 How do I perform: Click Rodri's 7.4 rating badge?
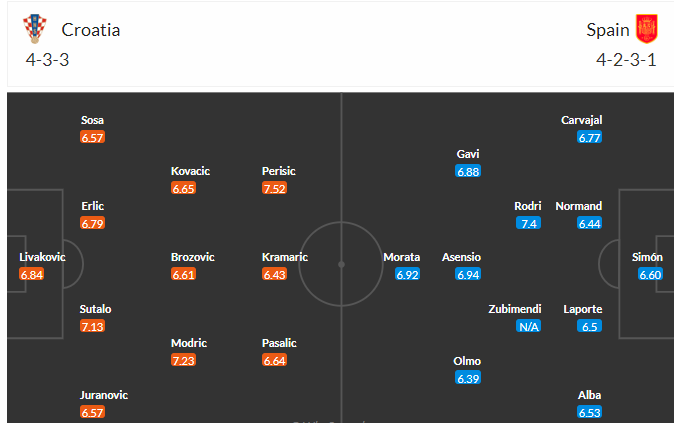pos(528,223)
